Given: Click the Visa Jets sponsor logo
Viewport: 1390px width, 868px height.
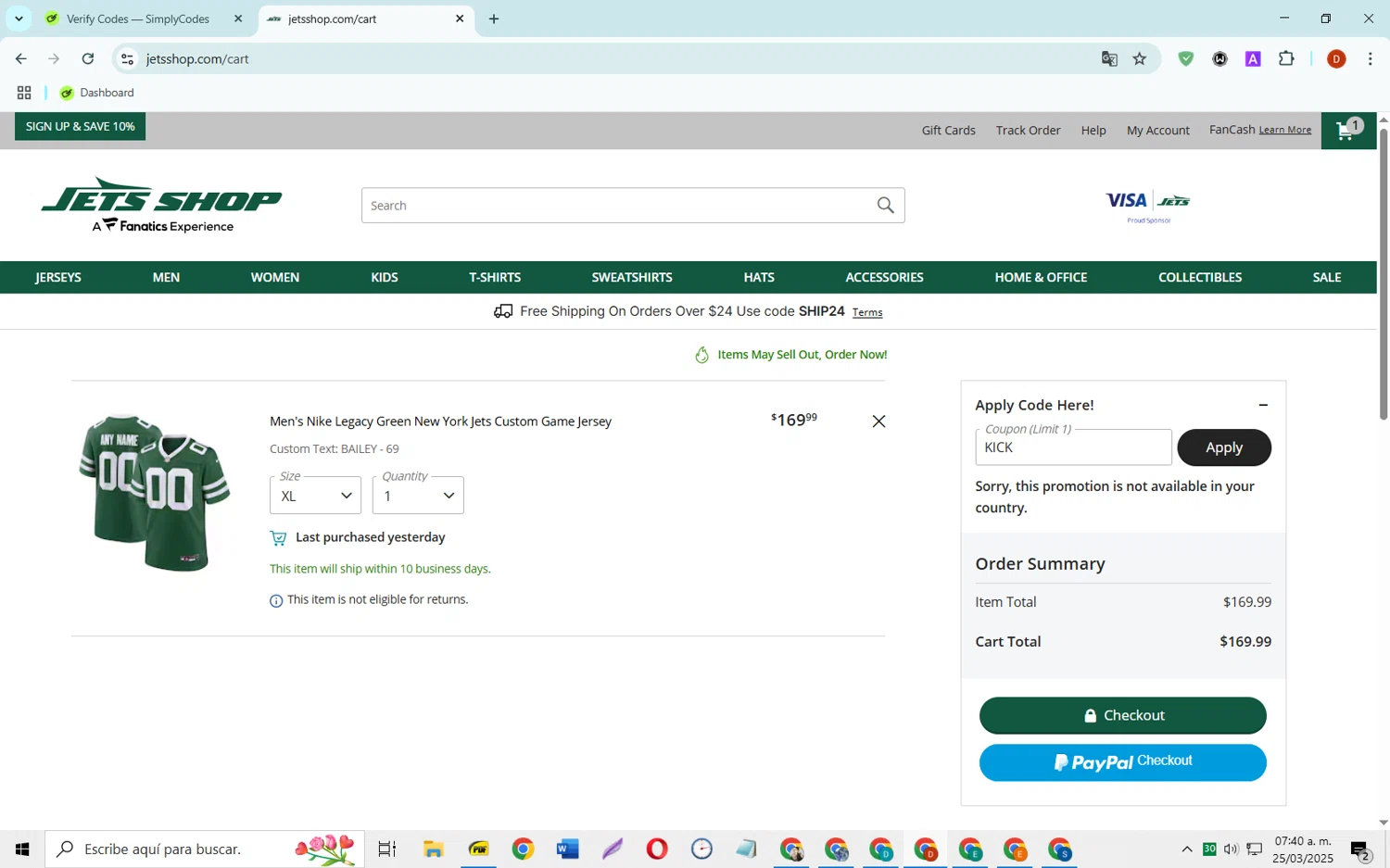Looking at the screenshot, I should click(1147, 207).
